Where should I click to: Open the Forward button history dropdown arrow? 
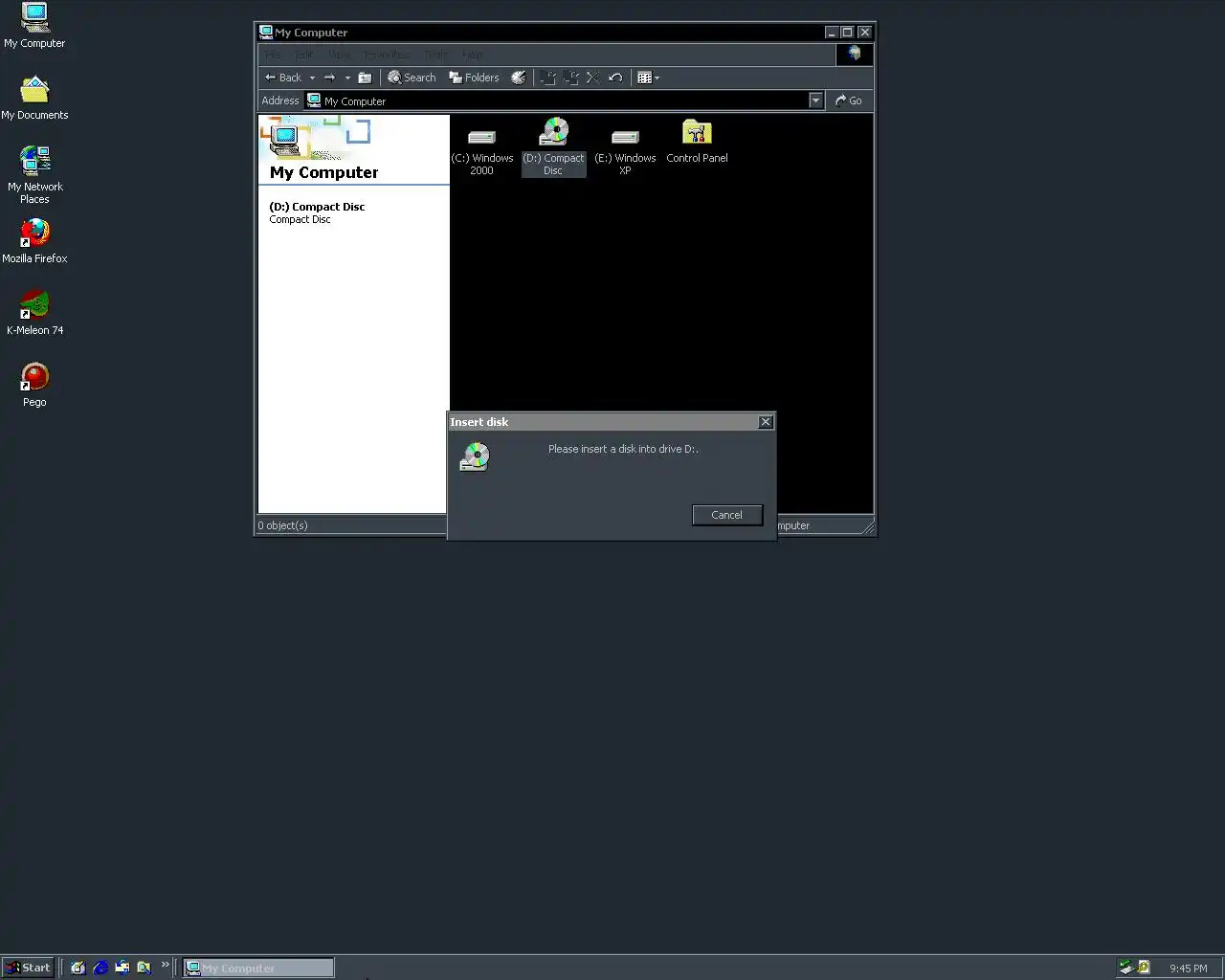click(x=347, y=78)
